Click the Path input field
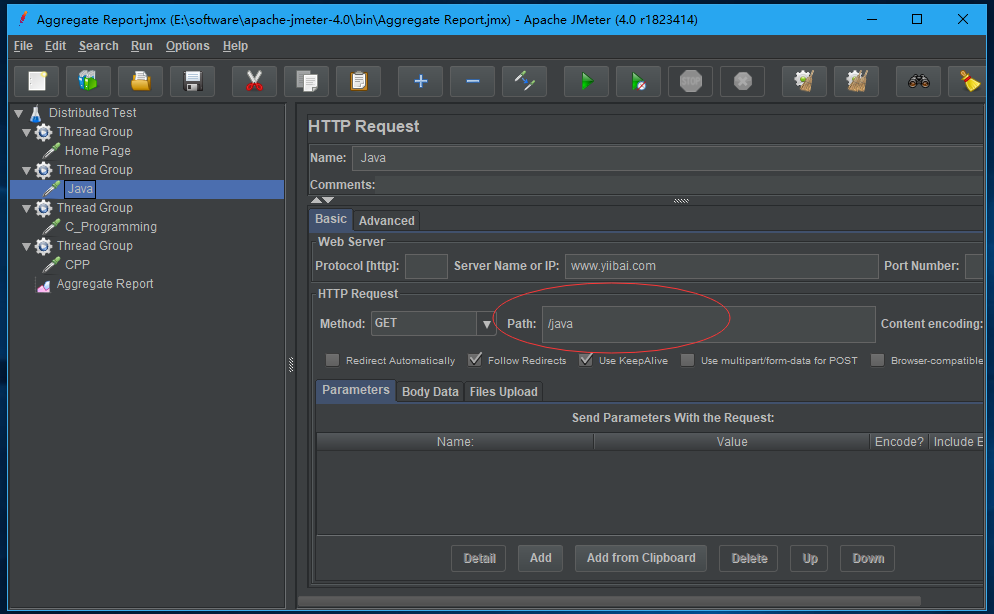Image resolution: width=994 pixels, height=614 pixels. tap(708, 324)
